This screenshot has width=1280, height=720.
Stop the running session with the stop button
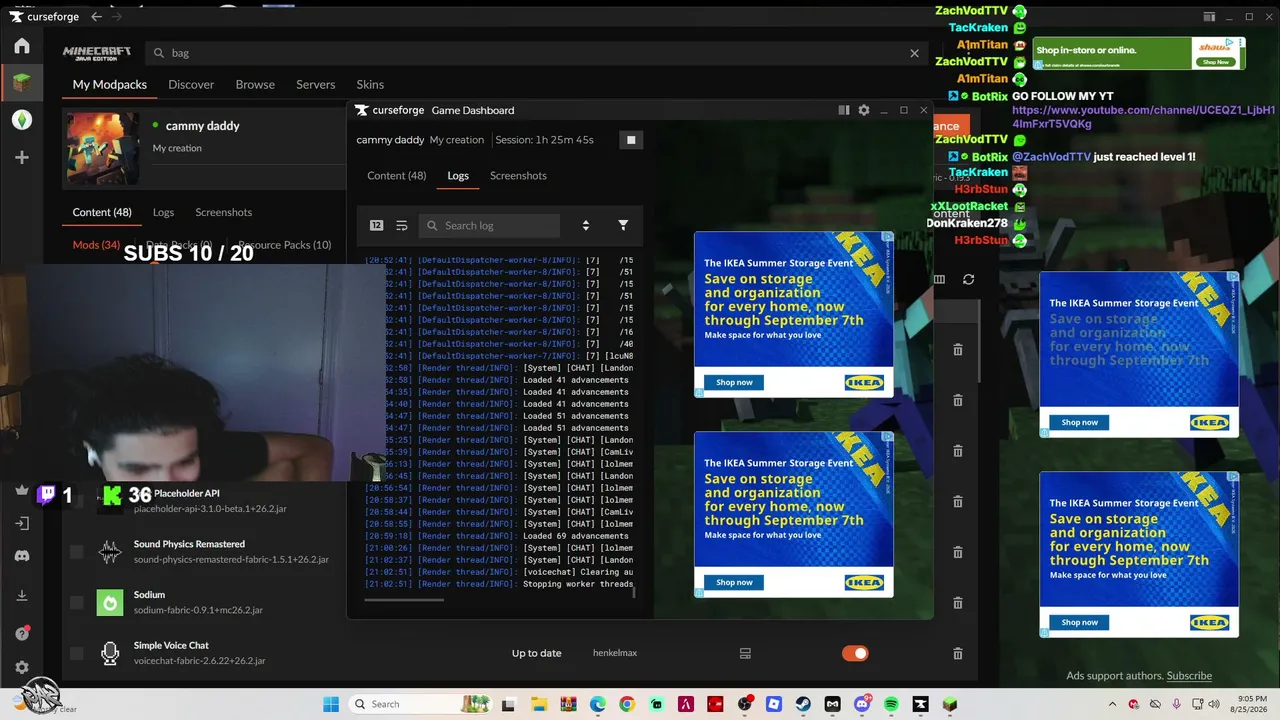coord(631,140)
